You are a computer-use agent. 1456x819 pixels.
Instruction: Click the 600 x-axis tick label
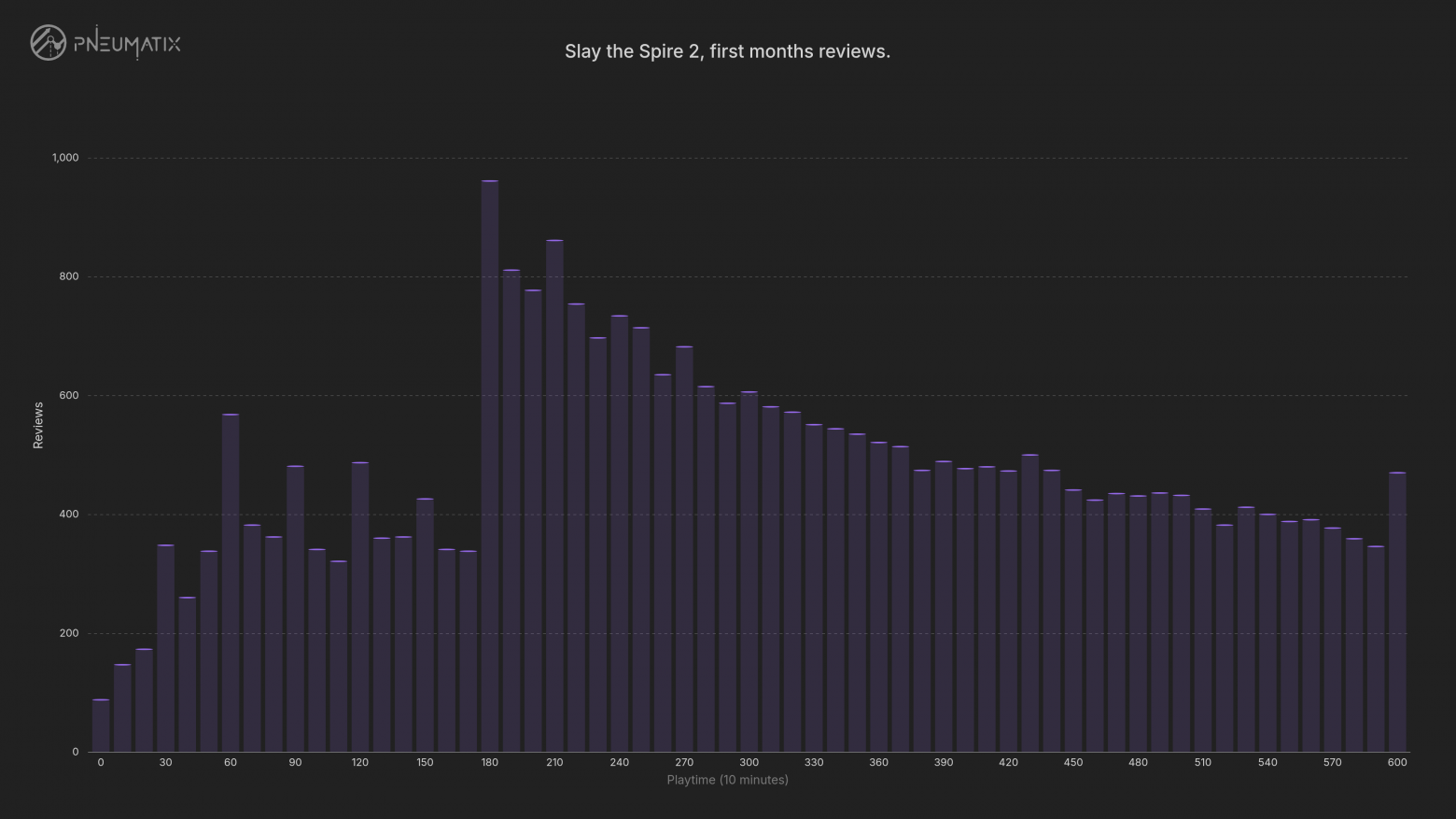1397,762
